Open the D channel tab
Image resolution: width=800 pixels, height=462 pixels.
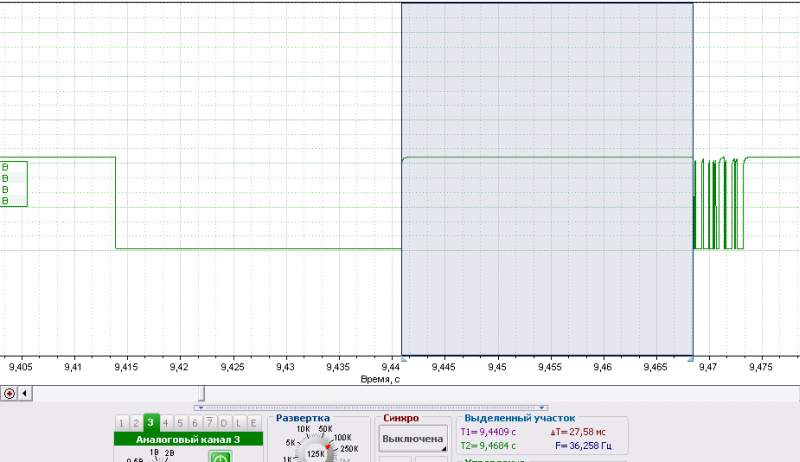223,423
